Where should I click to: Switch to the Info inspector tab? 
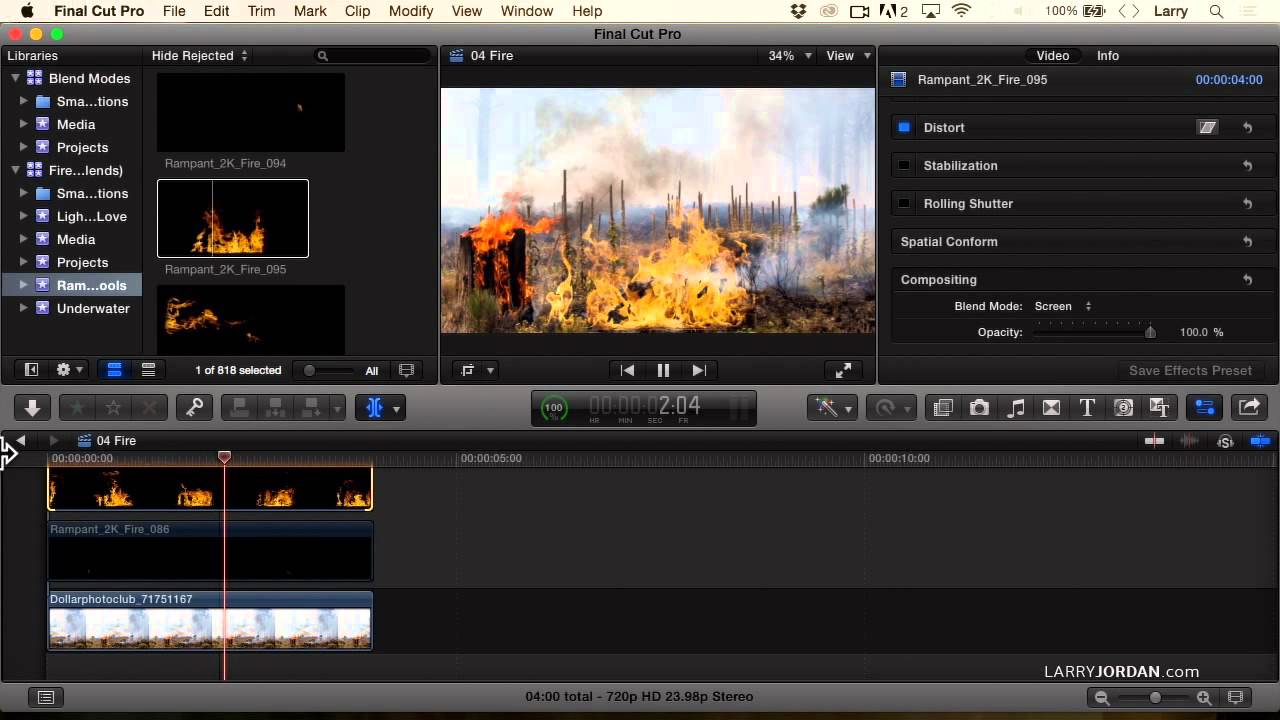click(x=1108, y=56)
